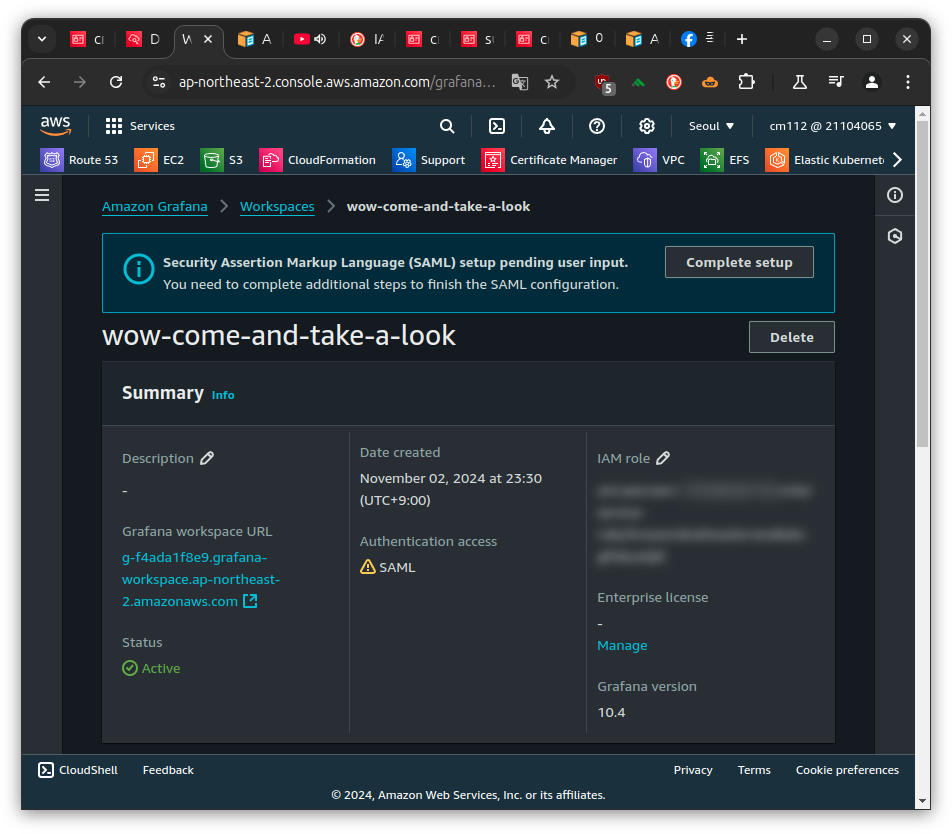Viewport: 952px width, 834px height.
Task: Open the Privacy footer link
Action: 693,770
